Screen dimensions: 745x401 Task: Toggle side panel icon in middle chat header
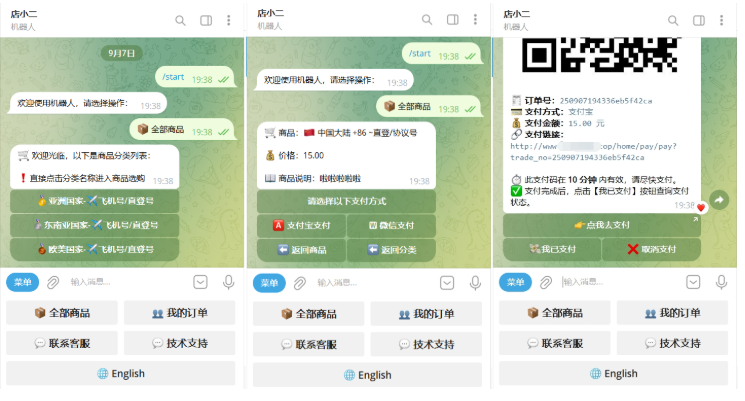(x=452, y=19)
